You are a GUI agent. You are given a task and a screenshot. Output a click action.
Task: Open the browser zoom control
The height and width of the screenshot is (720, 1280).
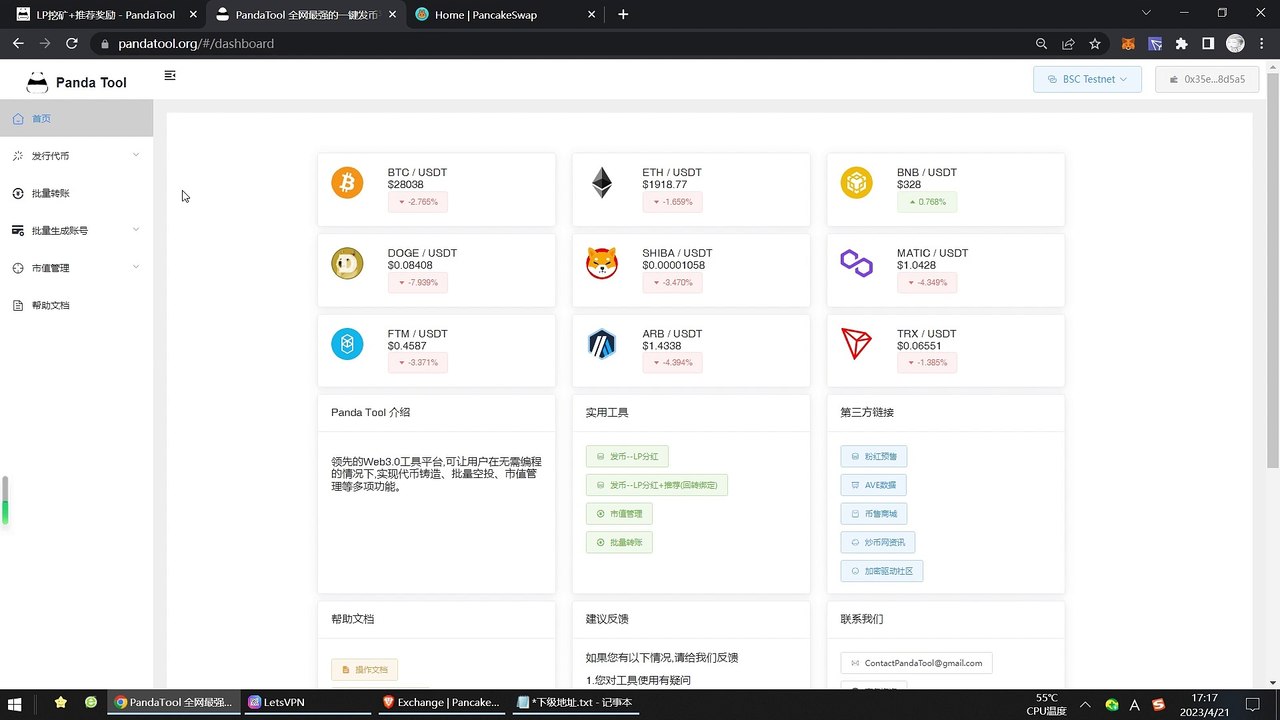click(1042, 44)
